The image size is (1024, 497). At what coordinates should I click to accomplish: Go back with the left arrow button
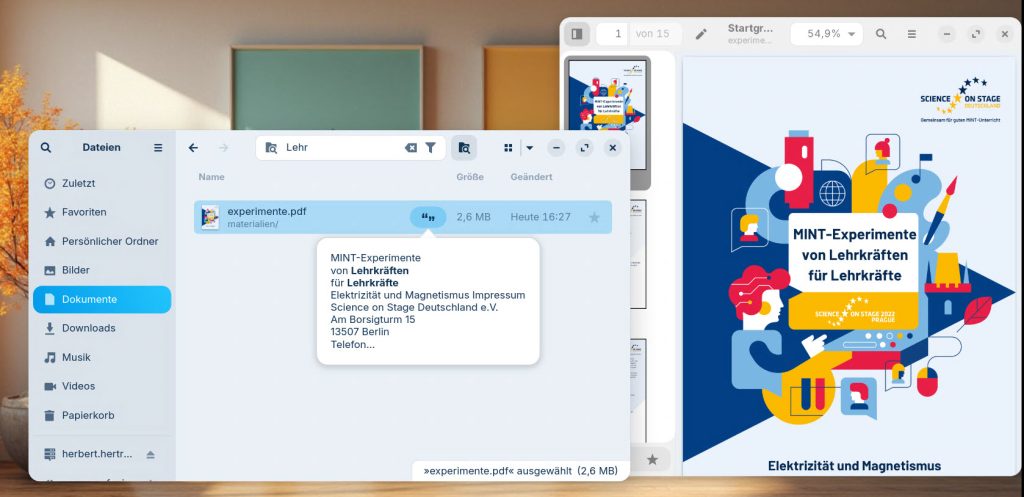pyautogui.click(x=194, y=148)
